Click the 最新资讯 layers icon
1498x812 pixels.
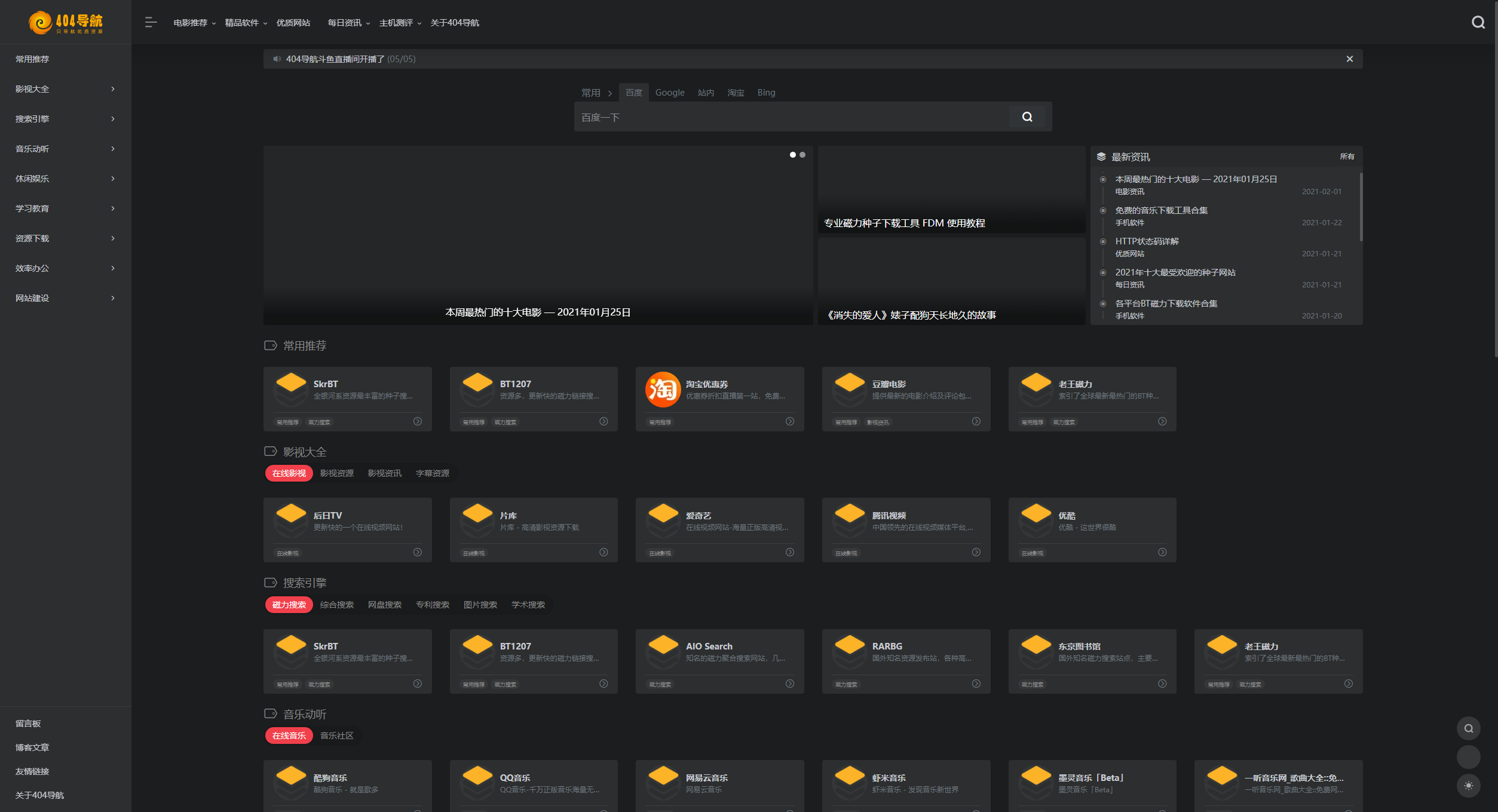[x=1101, y=157]
